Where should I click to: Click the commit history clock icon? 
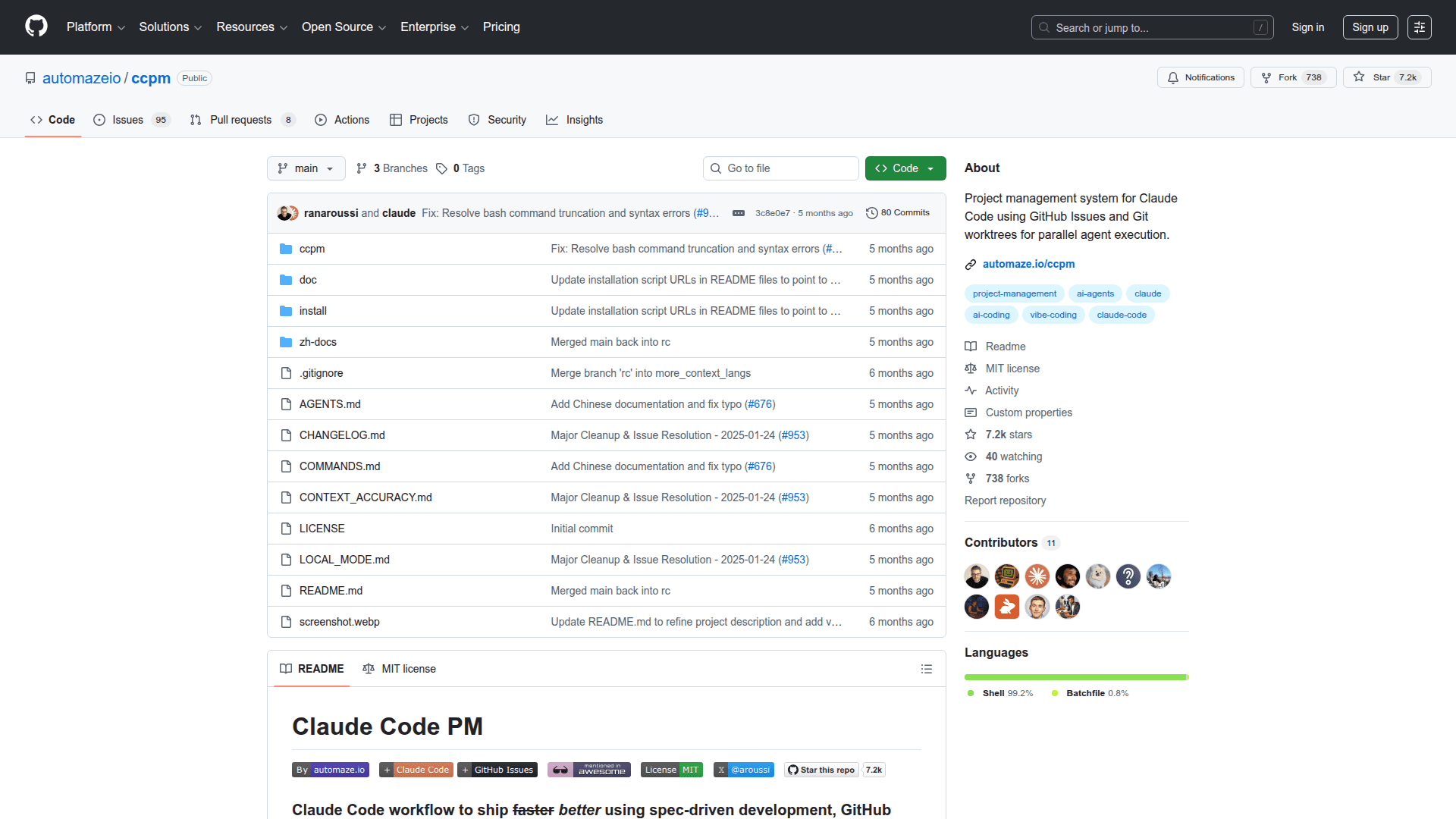(x=872, y=213)
